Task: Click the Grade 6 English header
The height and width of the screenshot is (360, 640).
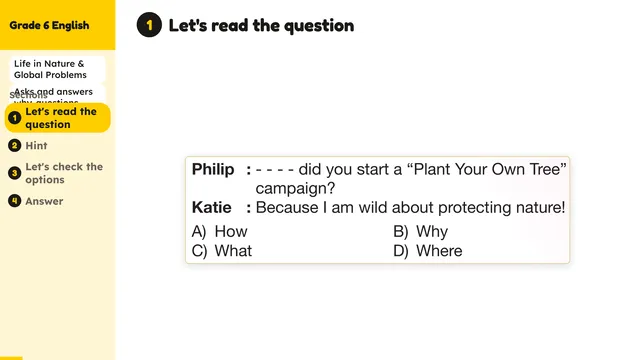Action: (x=49, y=25)
